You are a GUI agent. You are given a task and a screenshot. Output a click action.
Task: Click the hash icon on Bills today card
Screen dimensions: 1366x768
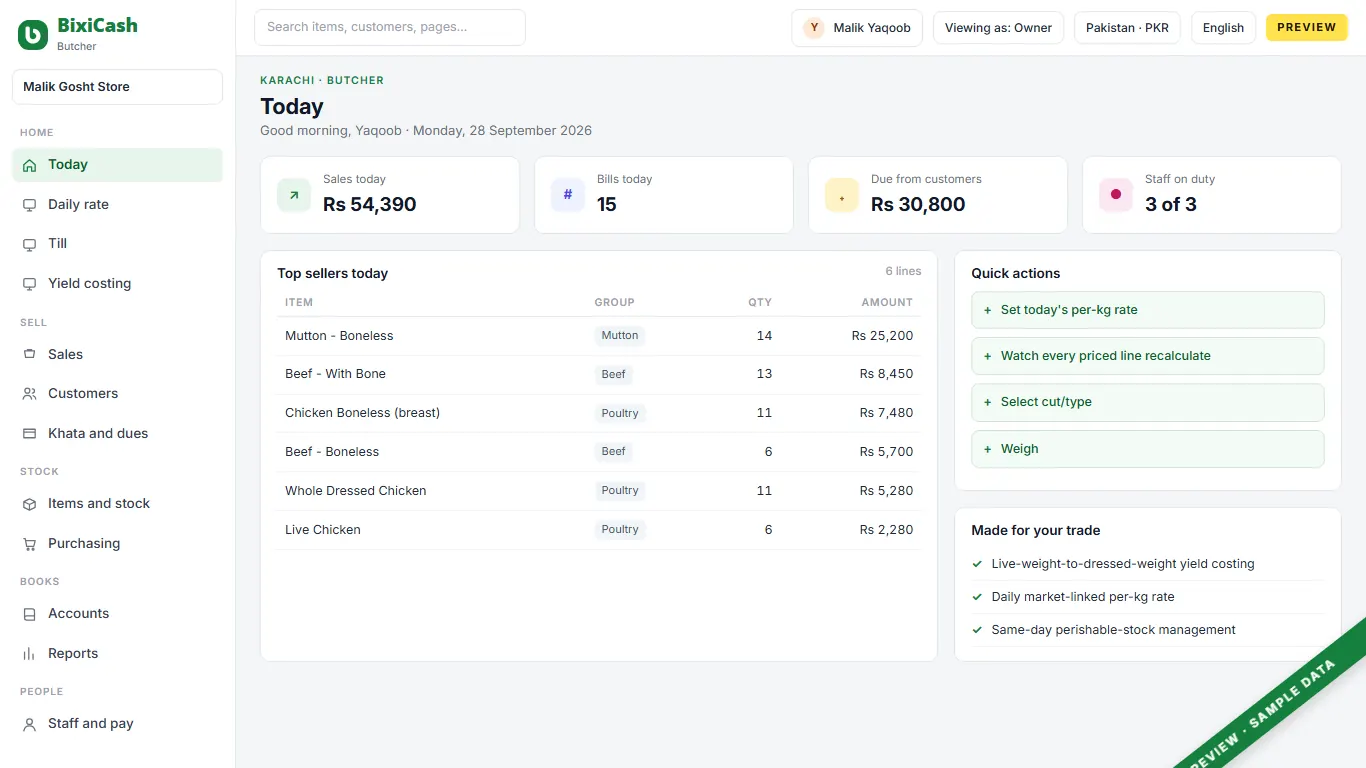pyautogui.click(x=568, y=195)
